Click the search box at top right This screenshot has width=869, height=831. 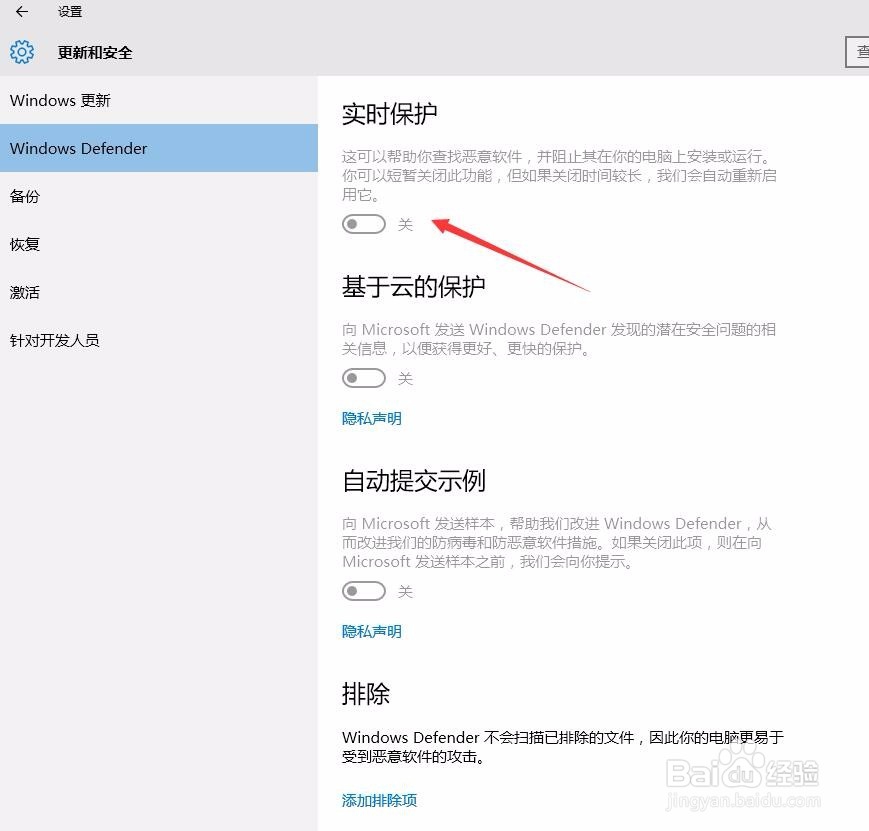tap(857, 52)
